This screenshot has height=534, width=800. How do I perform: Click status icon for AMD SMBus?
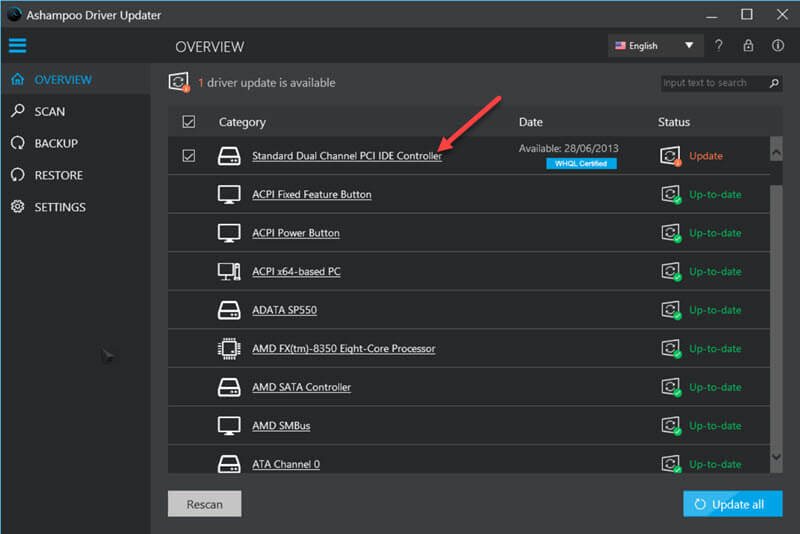671,425
